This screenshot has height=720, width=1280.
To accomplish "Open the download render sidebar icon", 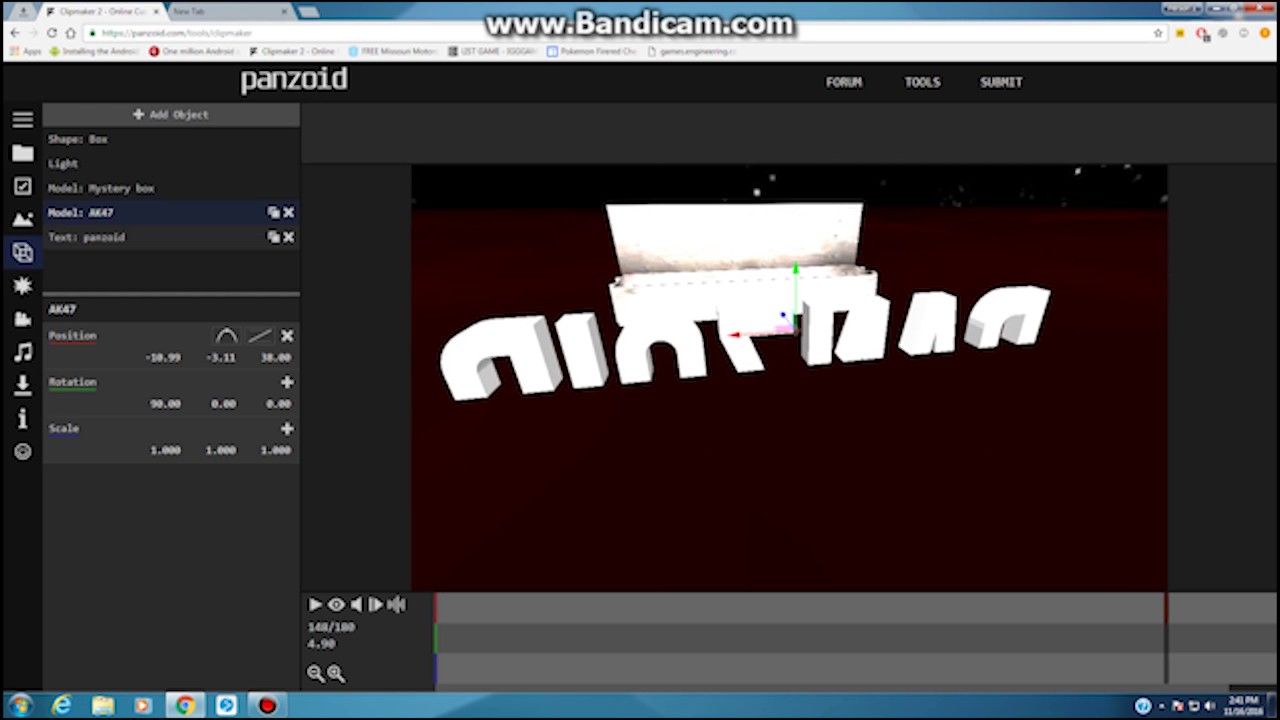I will (22, 386).
